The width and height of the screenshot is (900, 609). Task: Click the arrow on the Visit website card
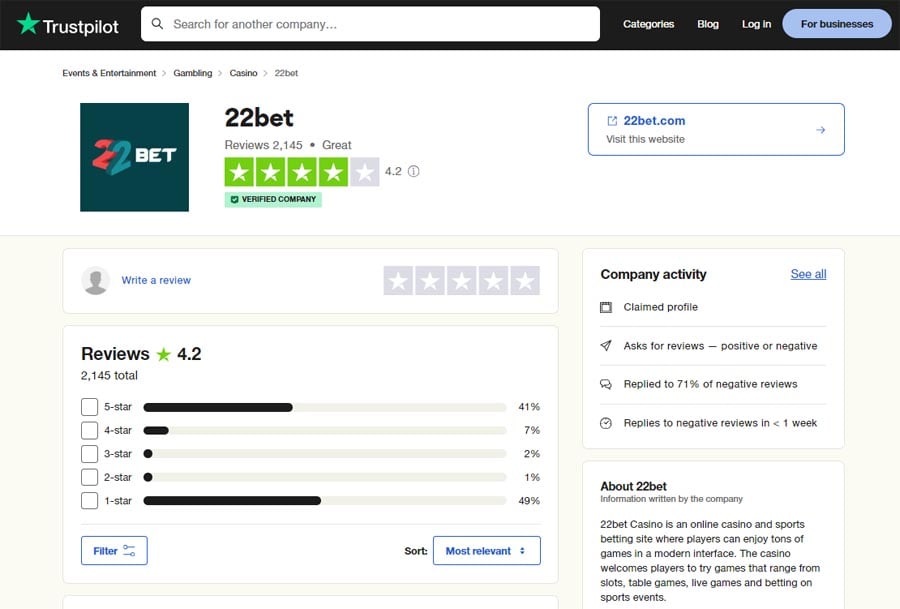click(821, 130)
